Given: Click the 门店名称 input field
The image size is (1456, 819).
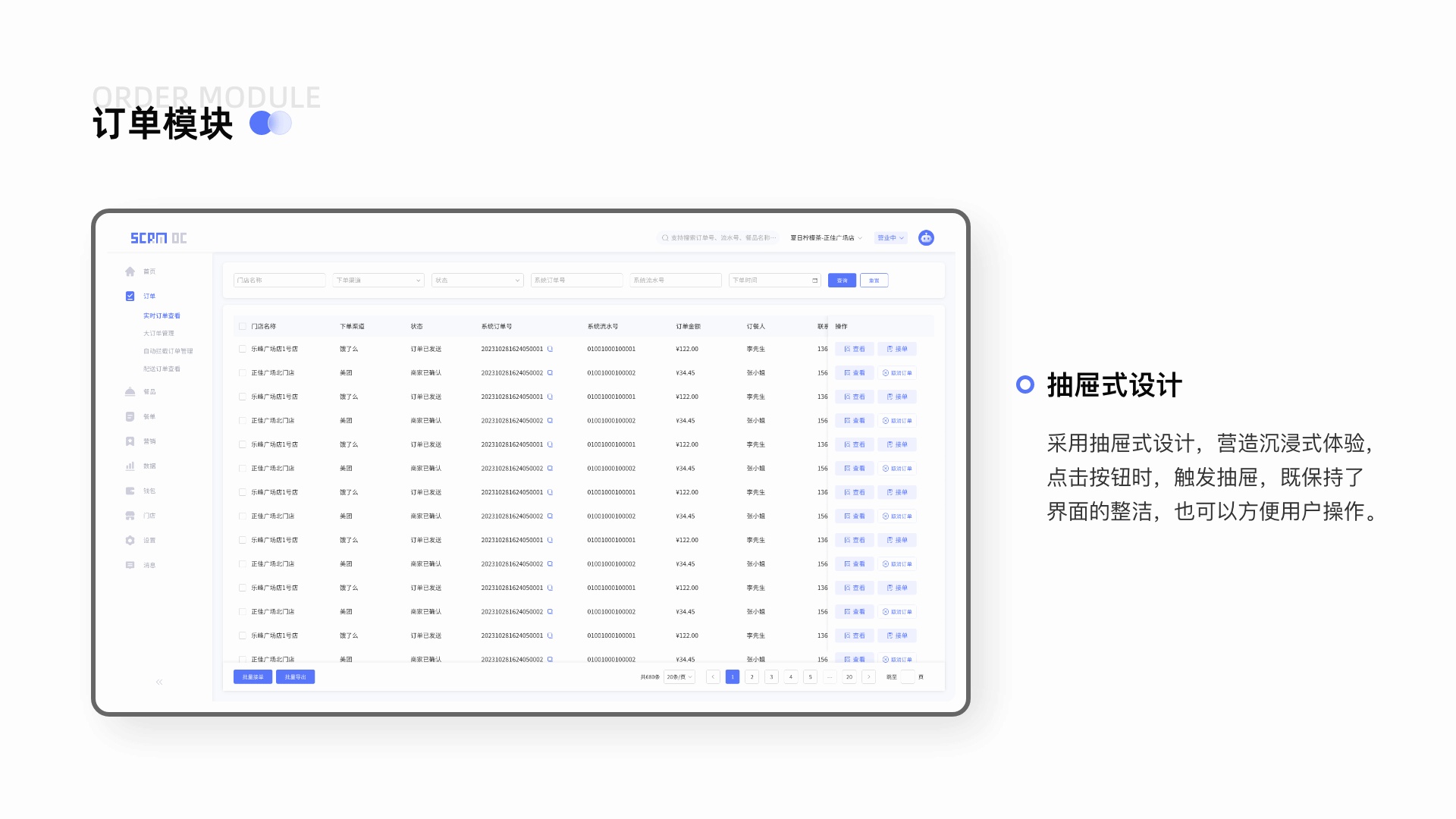Looking at the screenshot, I should pyautogui.click(x=279, y=281).
